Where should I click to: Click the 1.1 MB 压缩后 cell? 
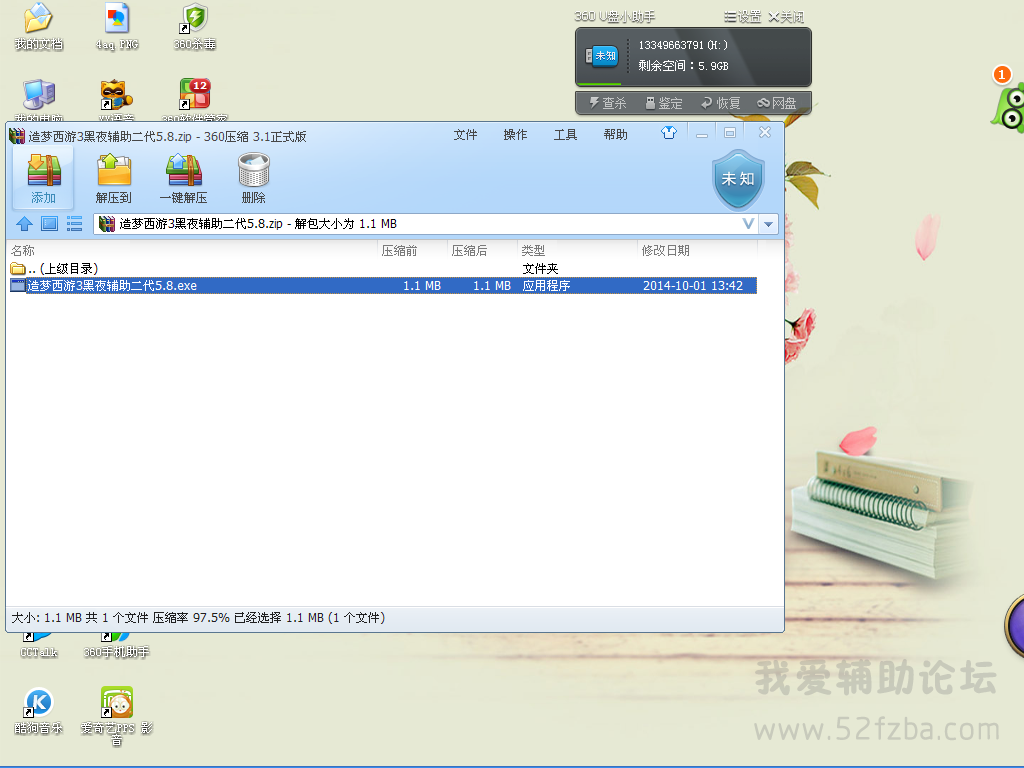click(492, 285)
